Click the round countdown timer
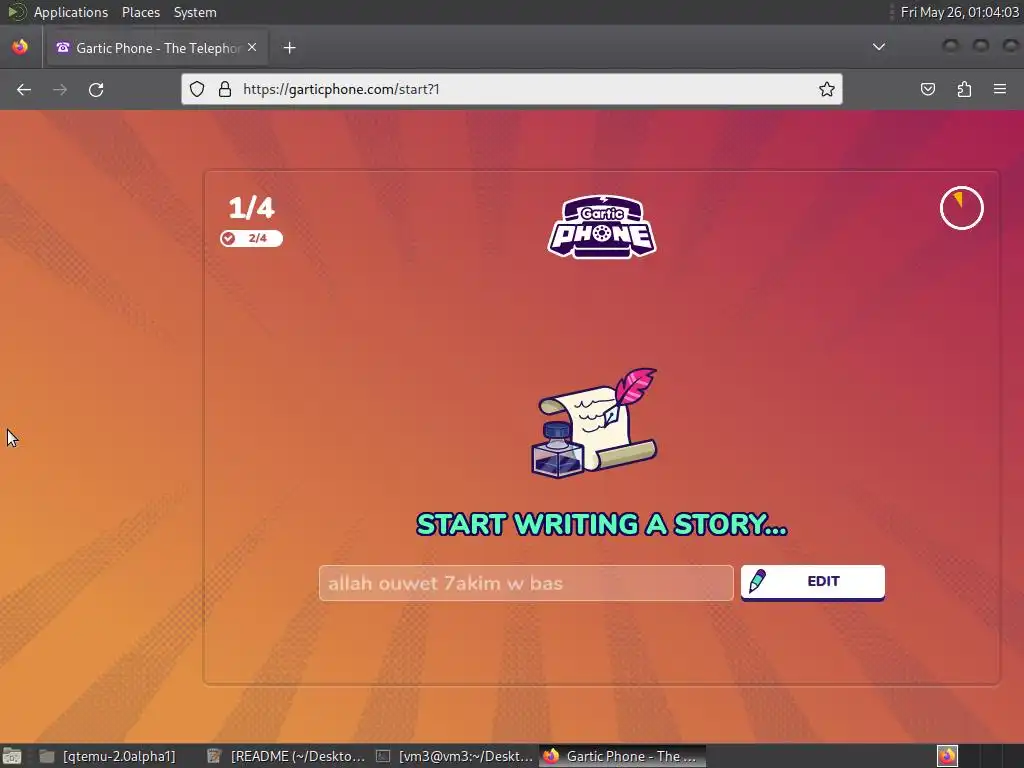Screen dimensions: 1024x768 coord(961,208)
